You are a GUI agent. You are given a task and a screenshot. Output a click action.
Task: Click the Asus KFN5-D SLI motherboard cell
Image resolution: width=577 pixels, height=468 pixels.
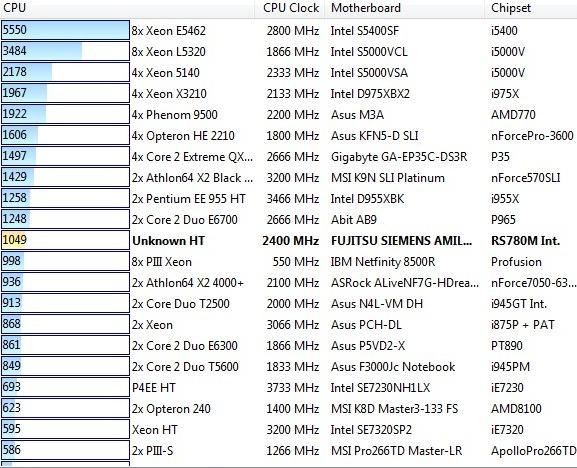(375, 135)
